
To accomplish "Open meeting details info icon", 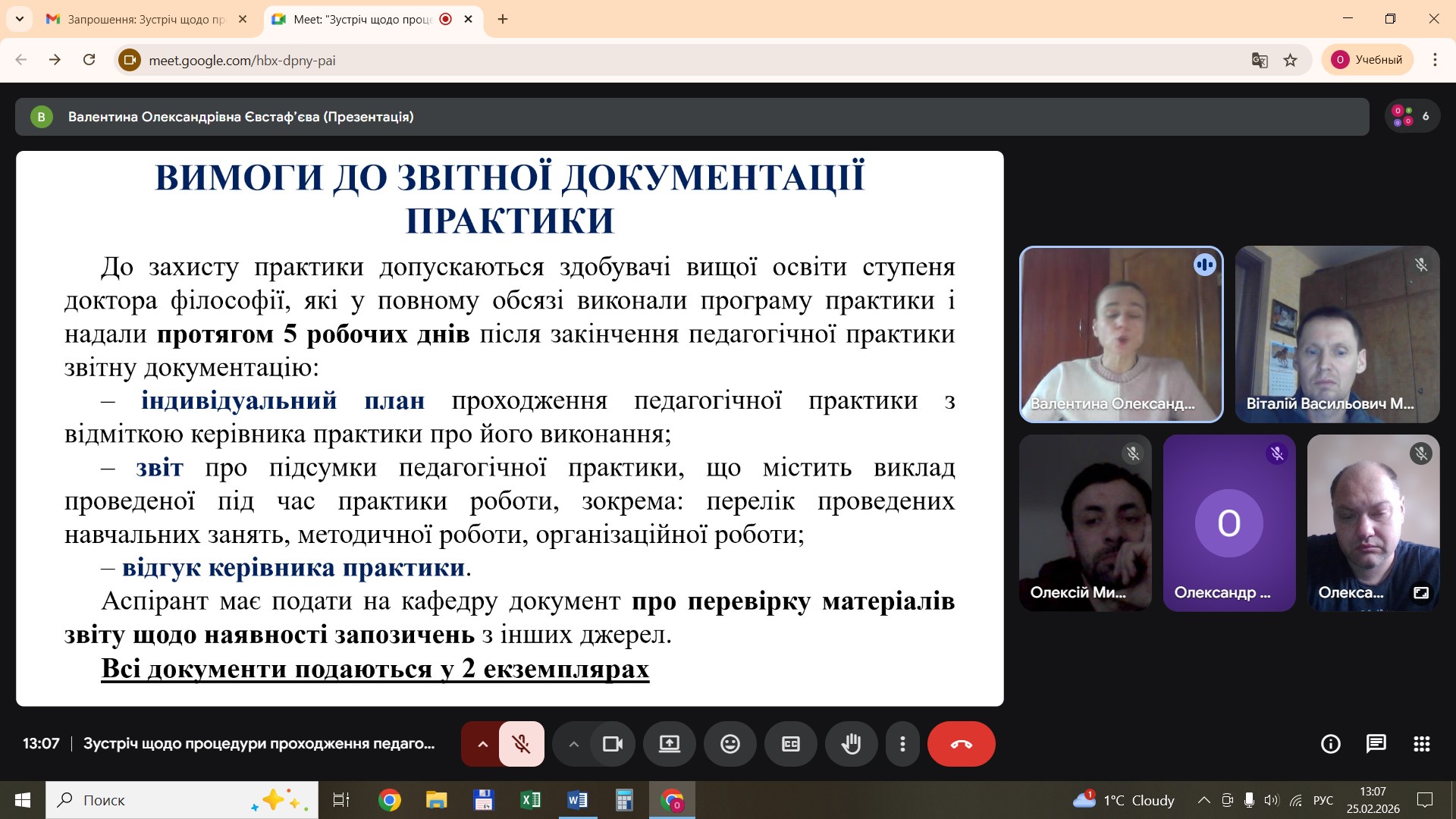I will click(1330, 744).
